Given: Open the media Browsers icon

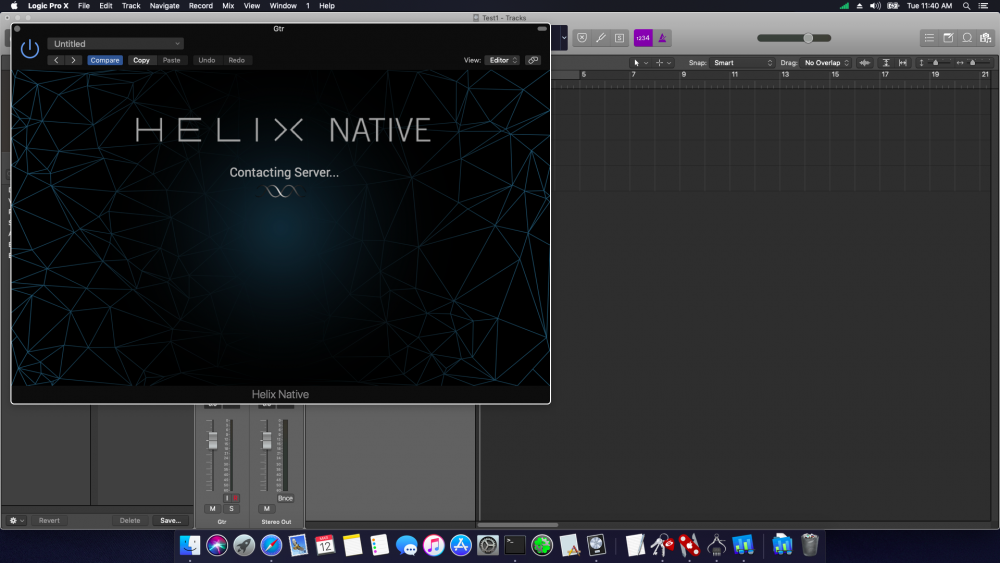Looking at the screenshot, I should [x=986, y=38].
